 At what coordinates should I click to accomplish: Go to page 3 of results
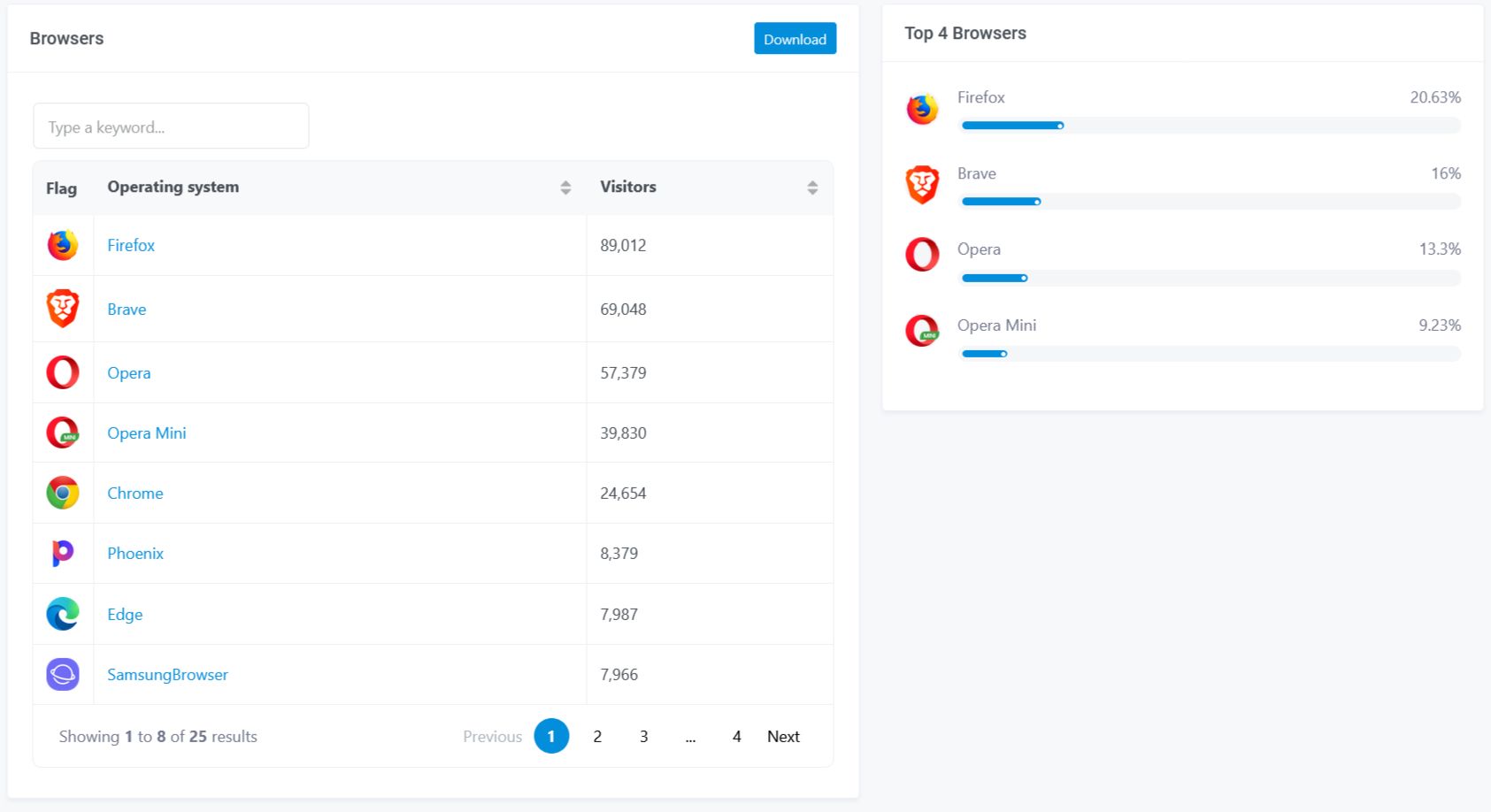point(643,736)
